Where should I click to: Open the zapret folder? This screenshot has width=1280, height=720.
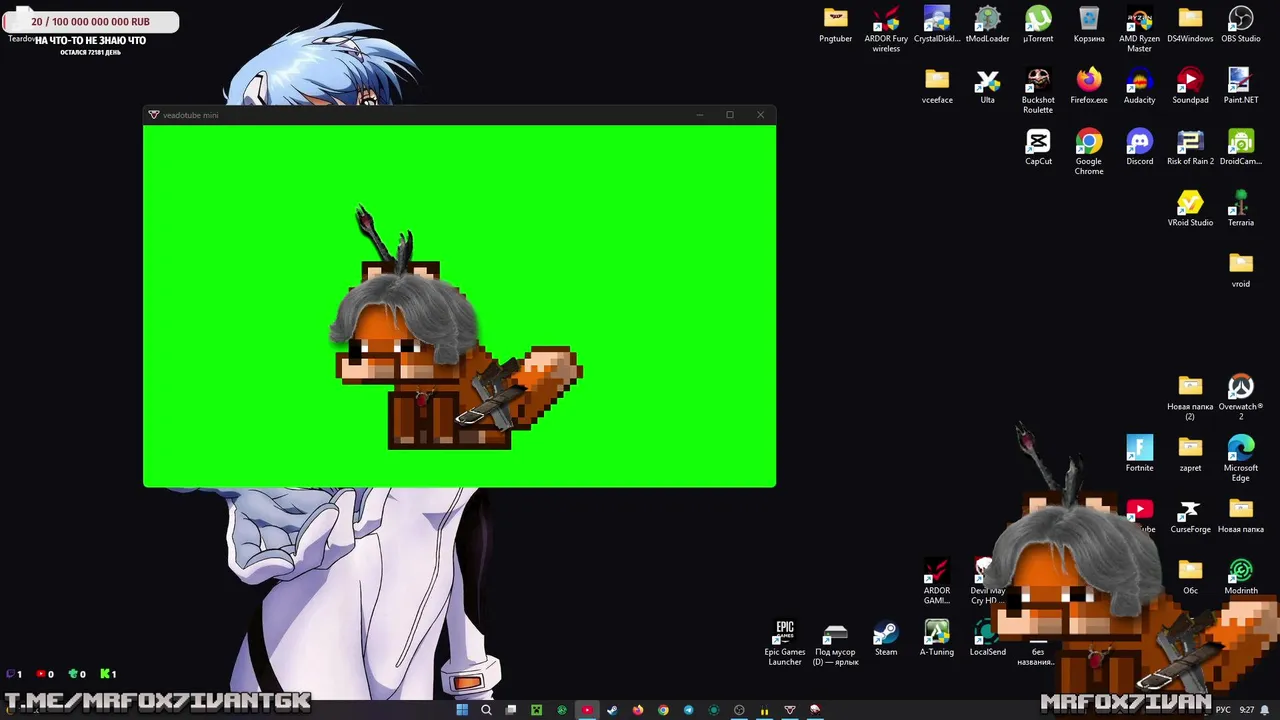[x=1190, y=453]
